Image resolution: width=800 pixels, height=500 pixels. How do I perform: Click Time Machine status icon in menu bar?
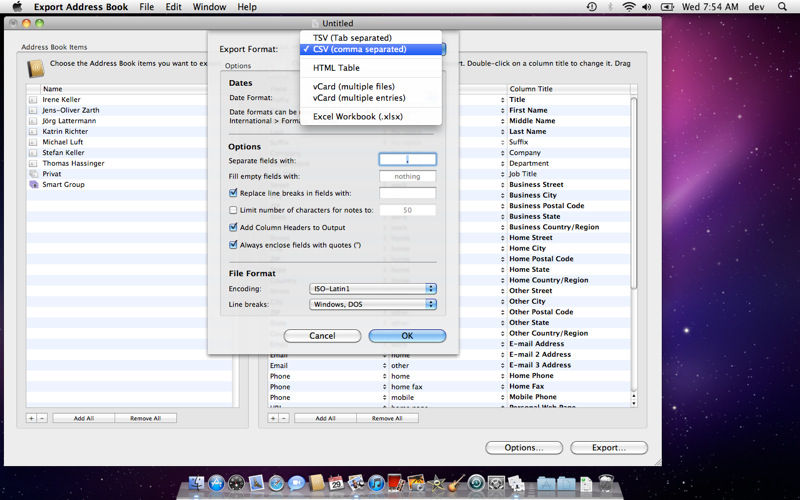pos(592,7)
